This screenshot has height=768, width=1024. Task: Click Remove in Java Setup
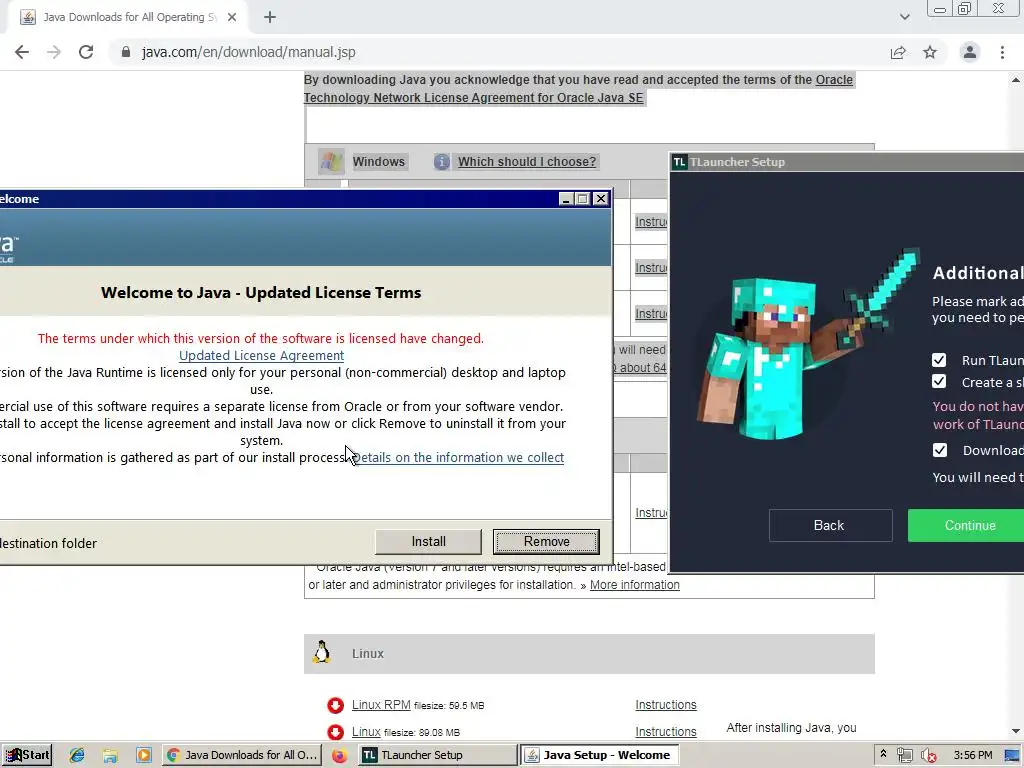[546, 541]
